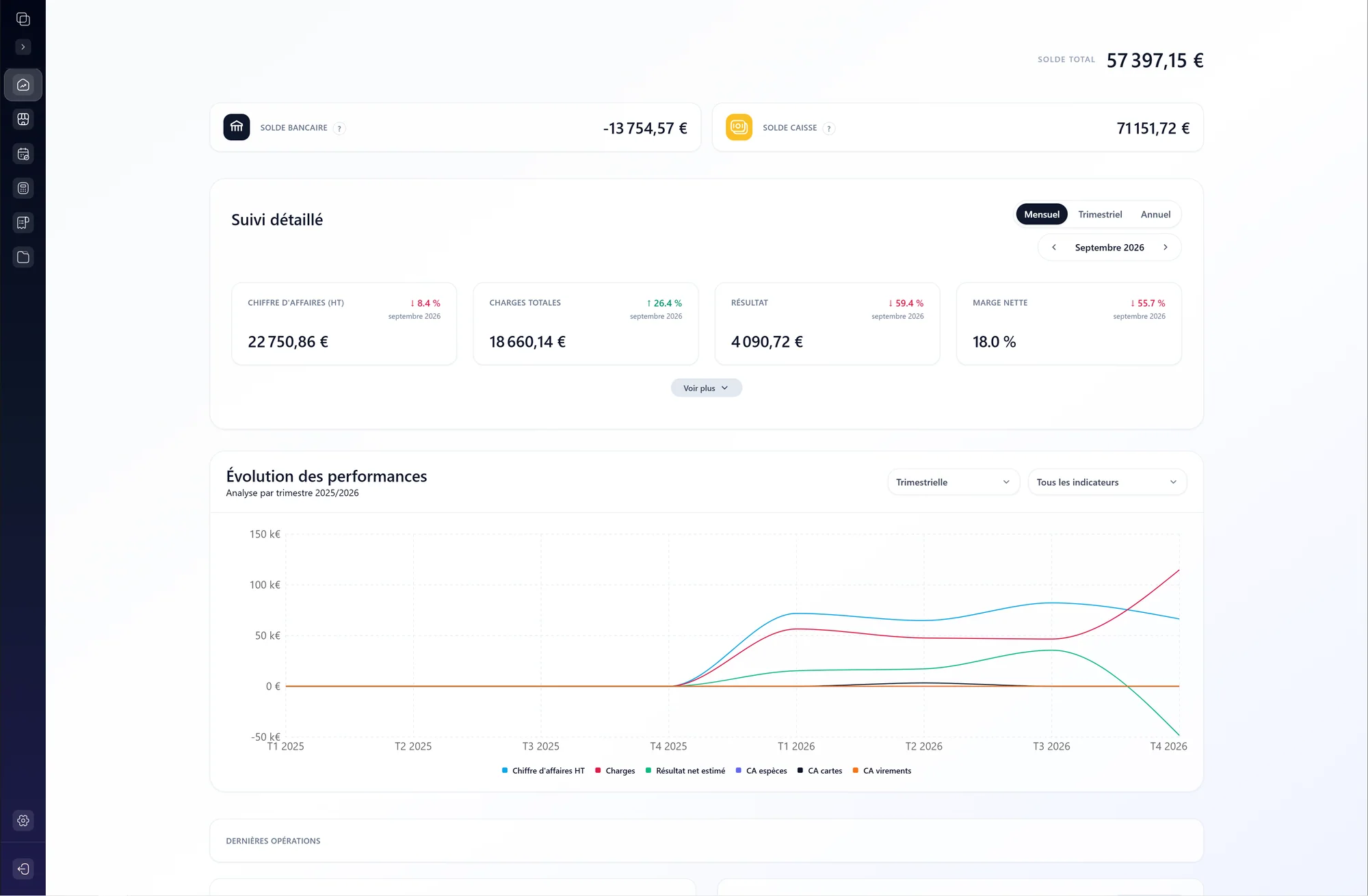The image size is (1368, 896).
Task: Click the Marge nette 18.0 % value
Action: pyautogui.click(x=994, y=342)
